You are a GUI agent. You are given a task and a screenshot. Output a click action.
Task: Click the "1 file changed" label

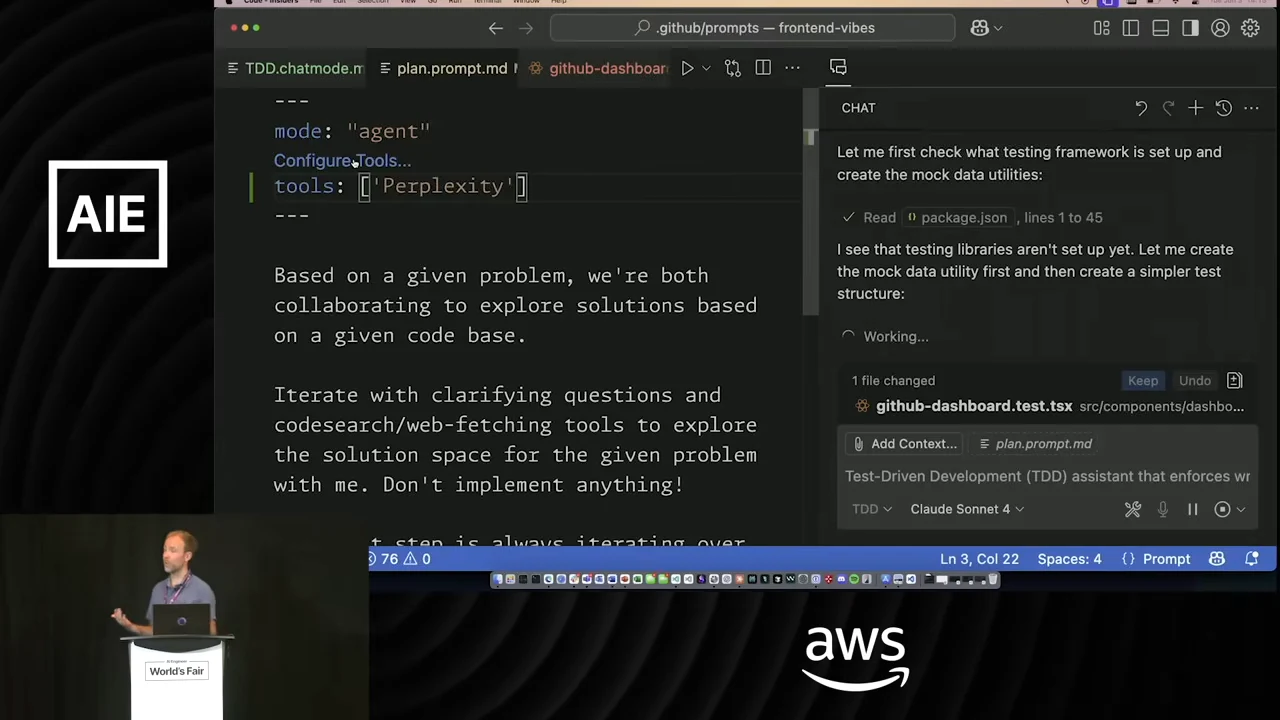click(x=893, y=380)
